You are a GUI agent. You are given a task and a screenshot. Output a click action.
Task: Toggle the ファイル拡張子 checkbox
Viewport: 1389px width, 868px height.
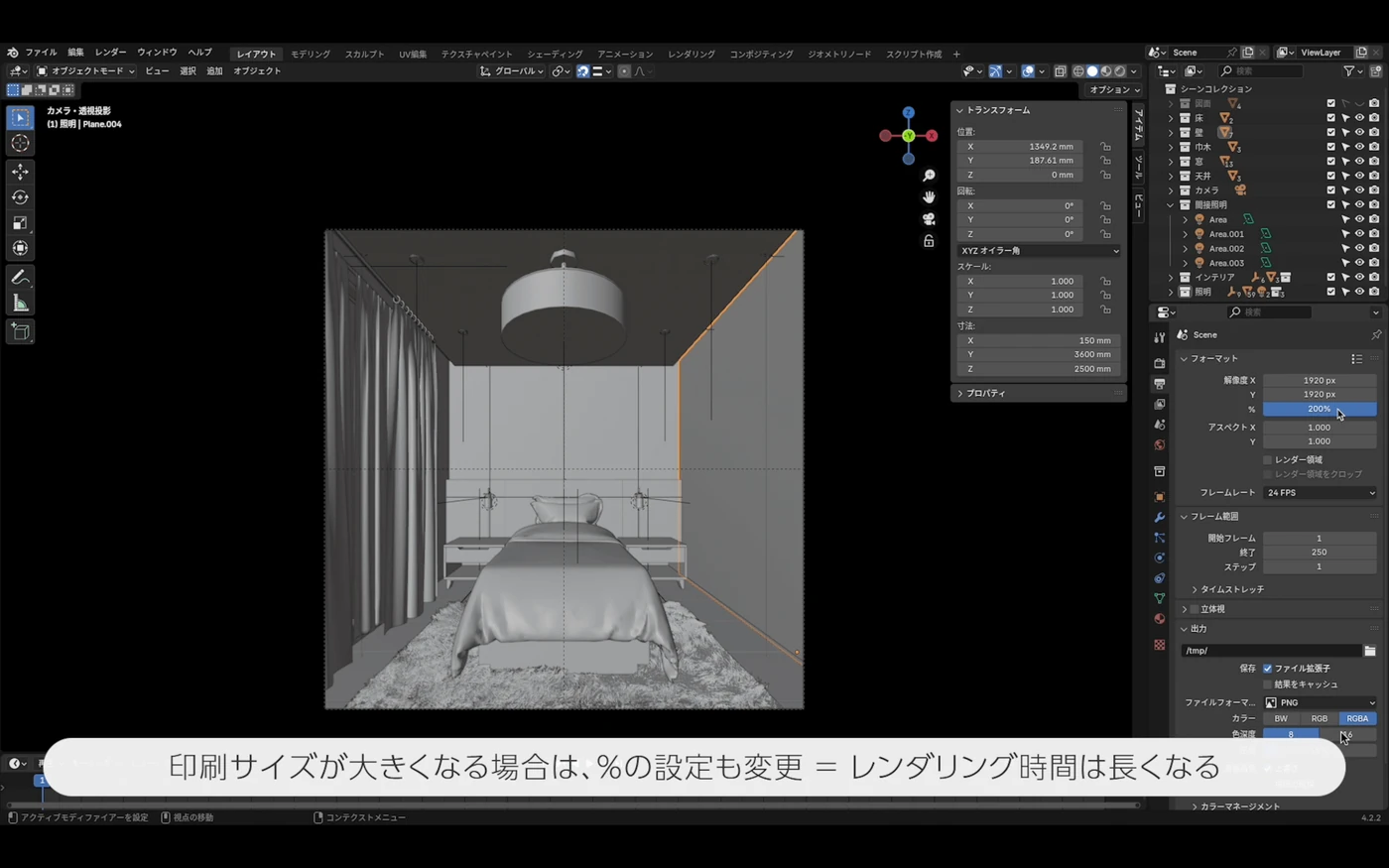pos(1267,669)
